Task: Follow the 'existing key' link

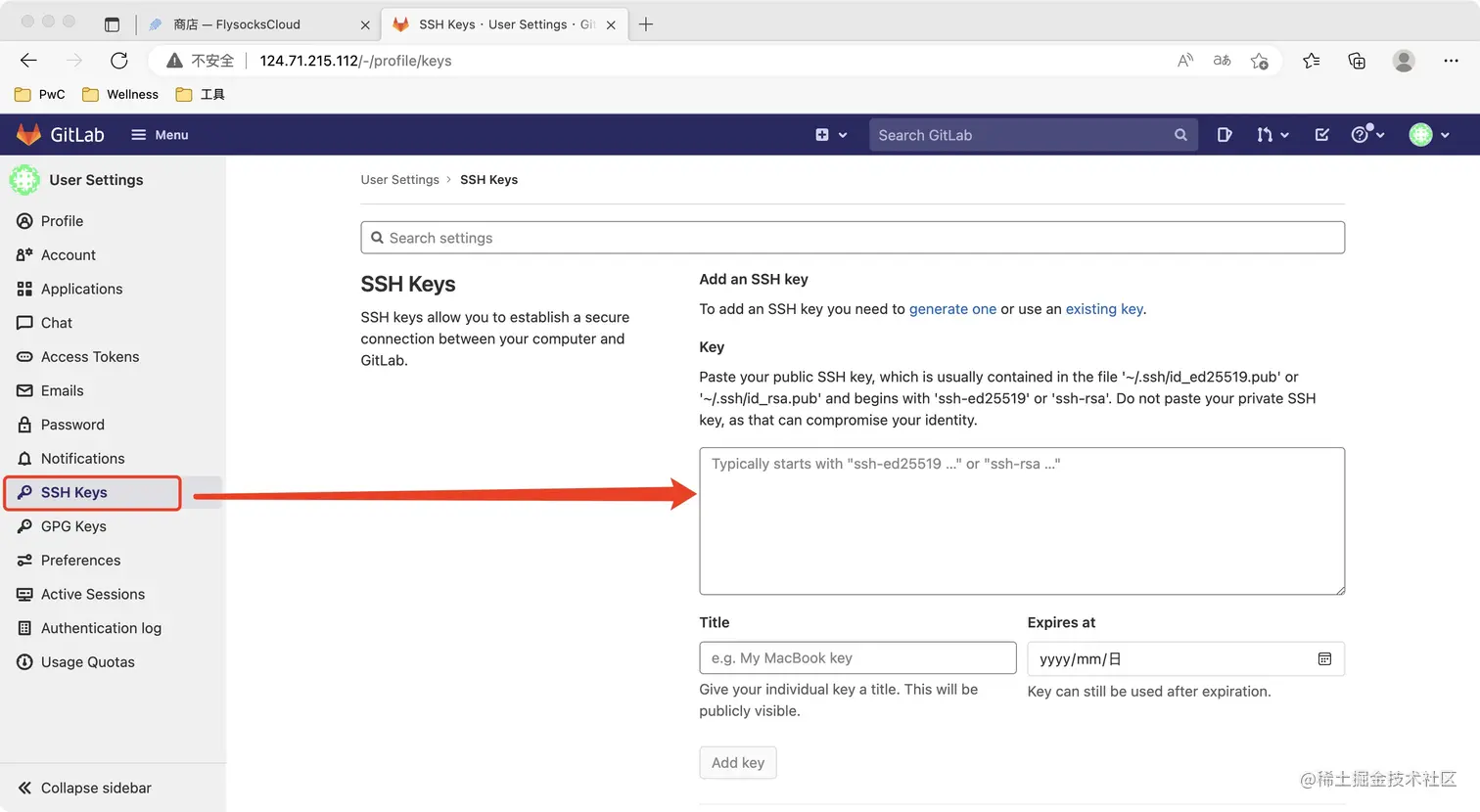Action: pos(1104,309)
